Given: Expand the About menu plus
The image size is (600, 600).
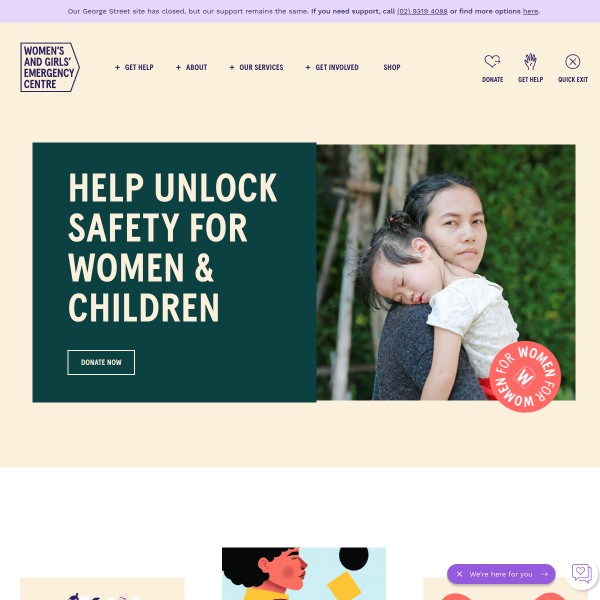Looking at the screenshot, I should click(178, 67).
